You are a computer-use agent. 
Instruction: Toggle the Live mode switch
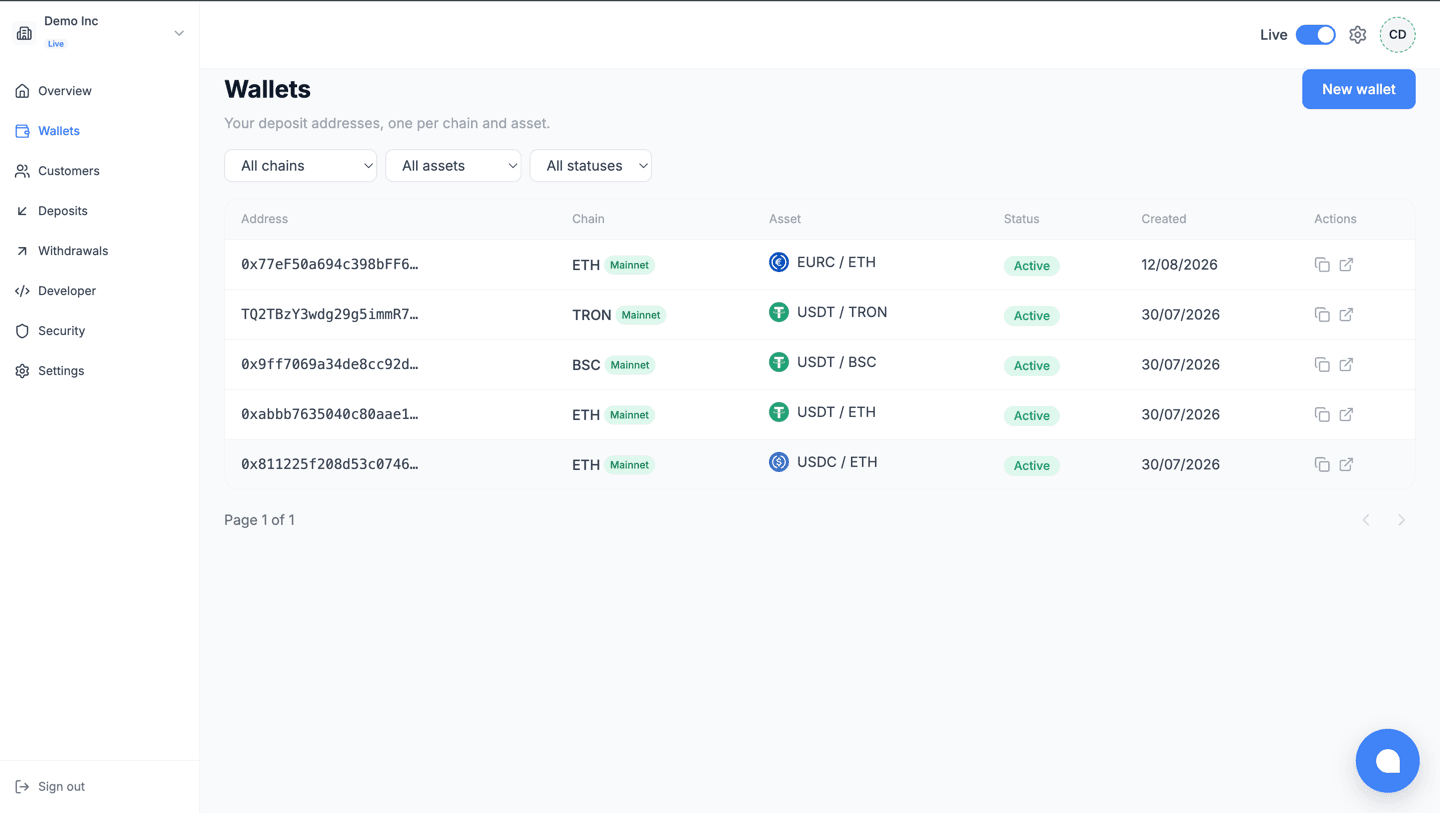1316,35
